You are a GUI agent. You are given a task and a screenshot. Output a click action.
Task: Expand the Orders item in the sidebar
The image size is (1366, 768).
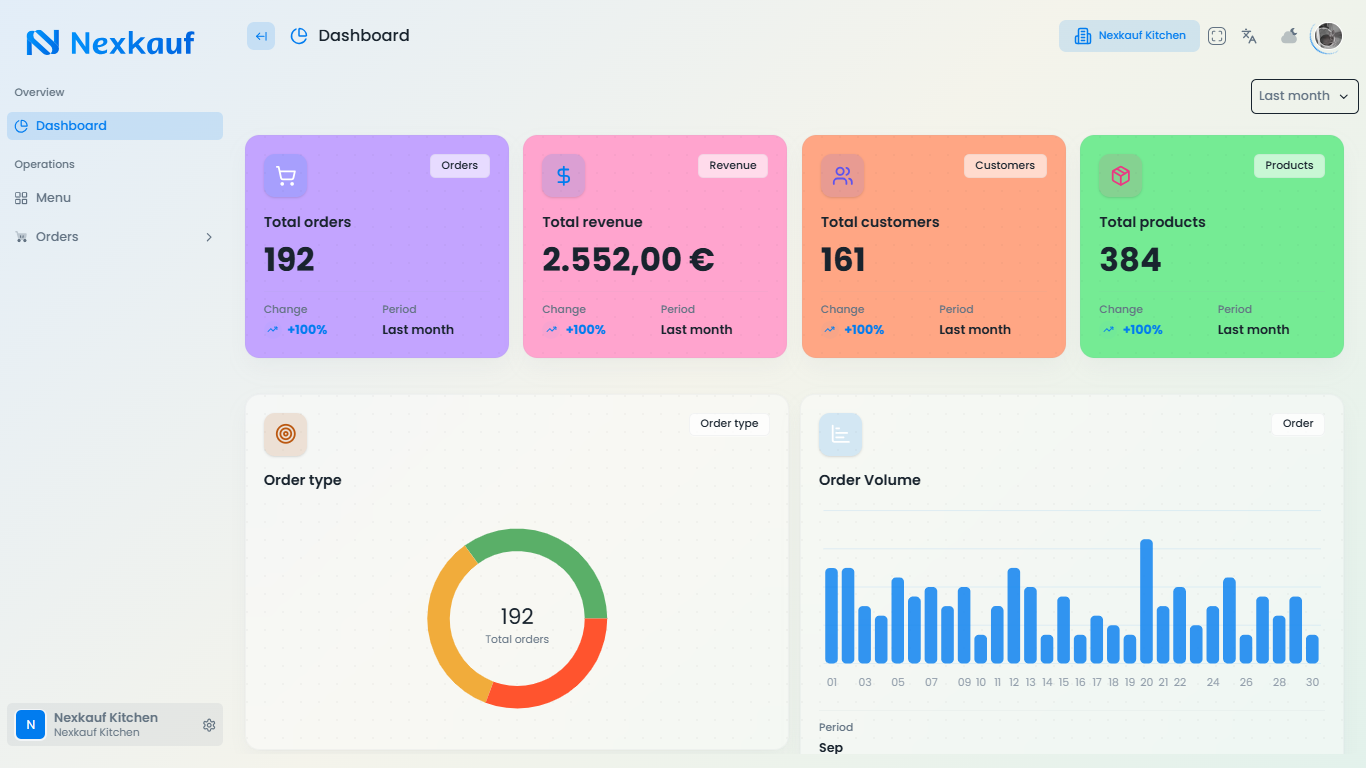pos(209,237)
